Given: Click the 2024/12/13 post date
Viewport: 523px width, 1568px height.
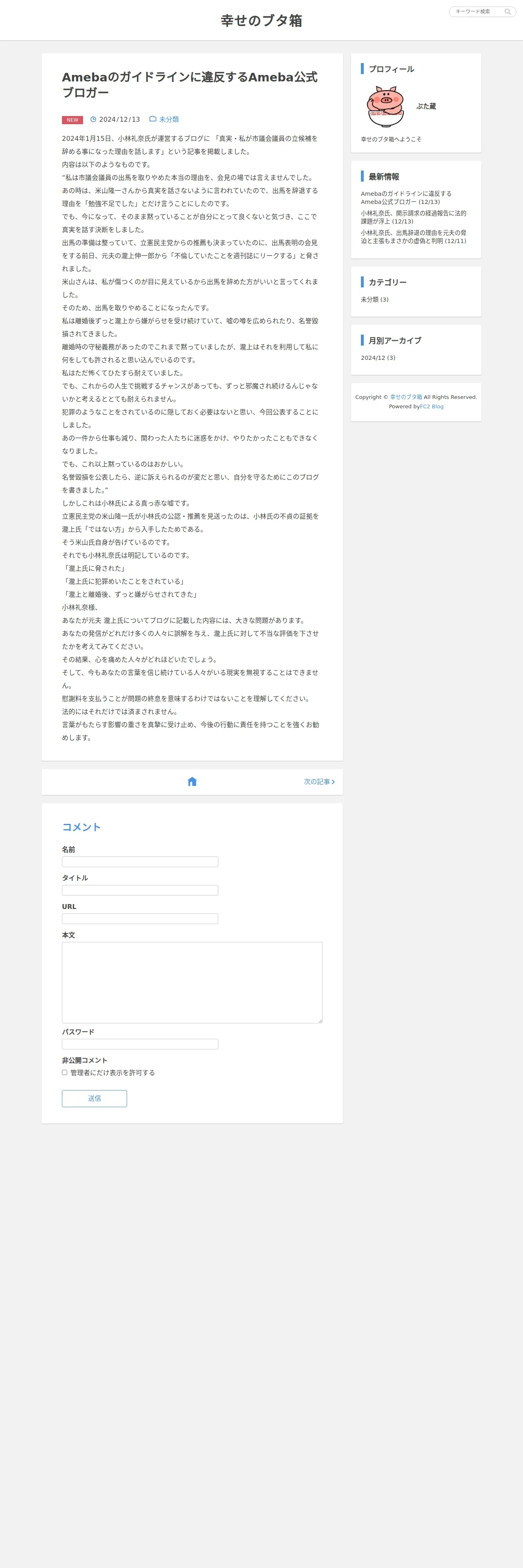Looking at the screenshot, I should click(x=119, y=119).
